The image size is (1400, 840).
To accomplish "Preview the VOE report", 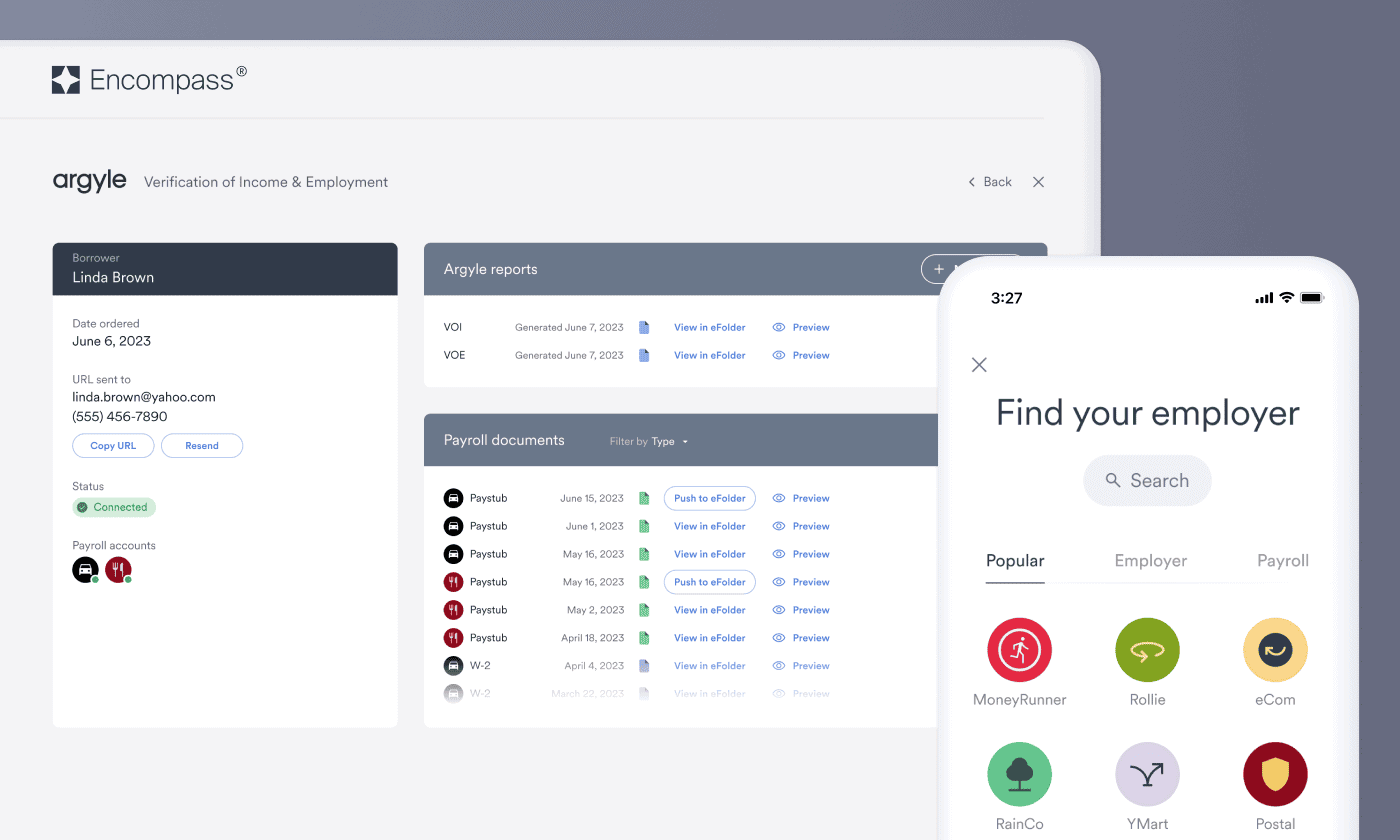I will tap(801, 355).
